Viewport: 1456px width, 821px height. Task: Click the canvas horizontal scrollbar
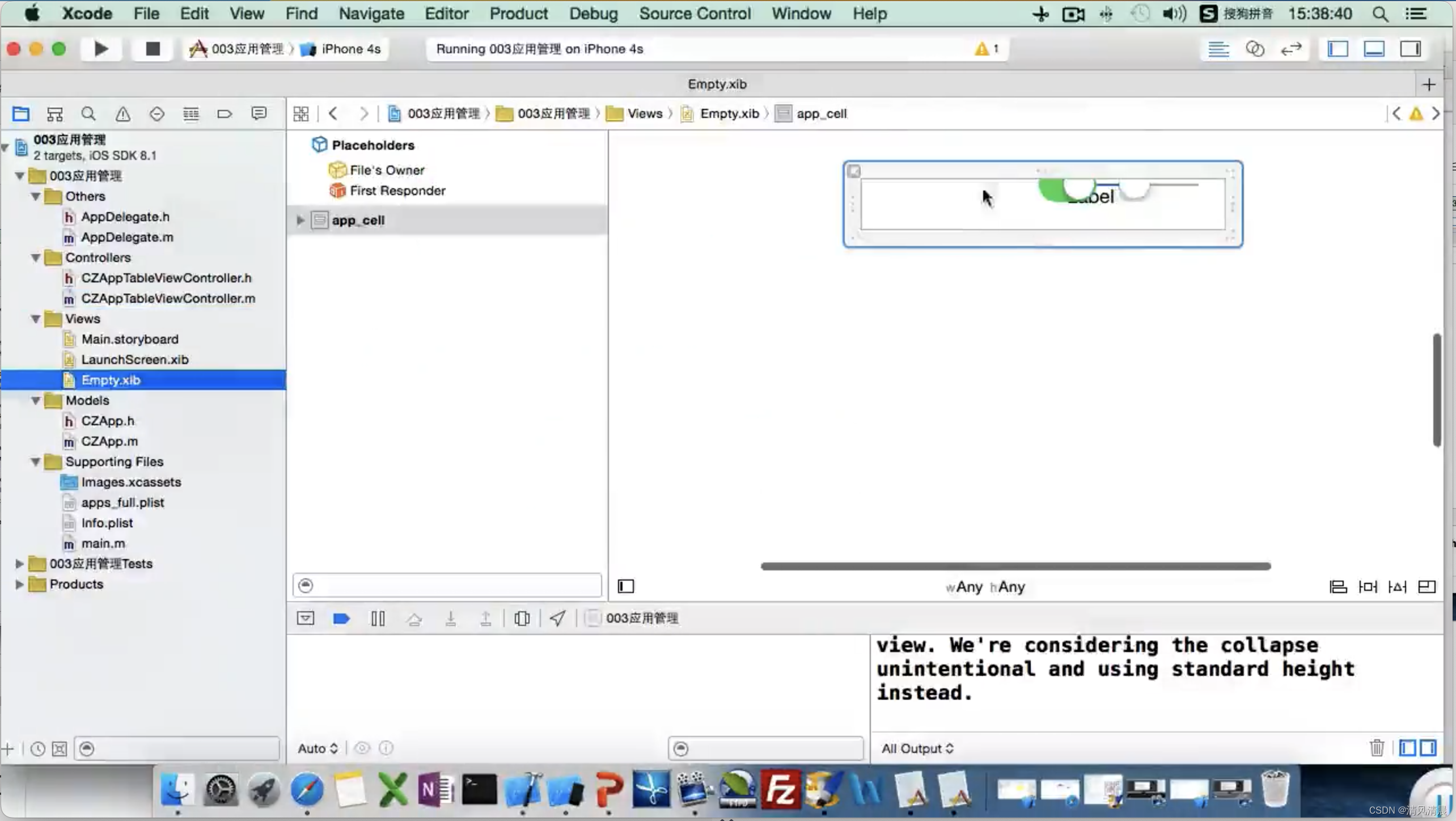pos(1015,566)
